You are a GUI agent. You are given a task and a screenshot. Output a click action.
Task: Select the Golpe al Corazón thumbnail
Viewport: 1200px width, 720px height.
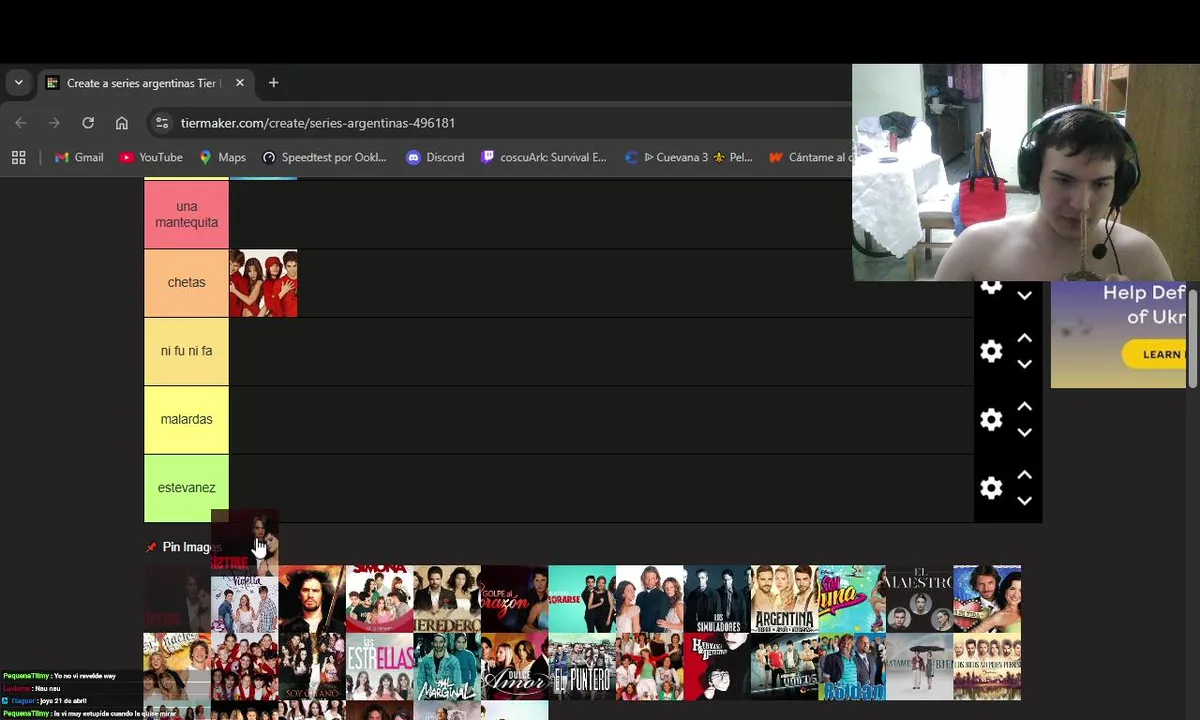pyautogui.click(x=514, y=599)
